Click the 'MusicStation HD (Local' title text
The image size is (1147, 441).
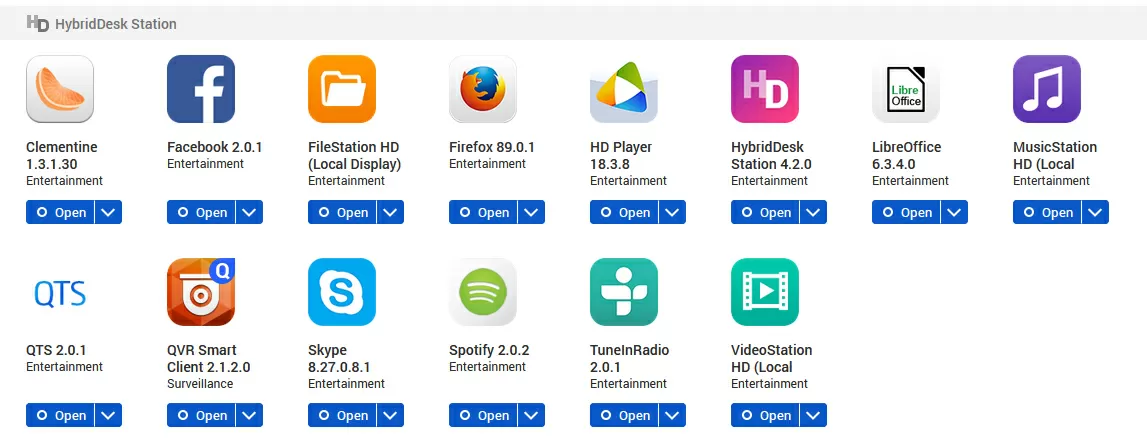coord(1055,155)
